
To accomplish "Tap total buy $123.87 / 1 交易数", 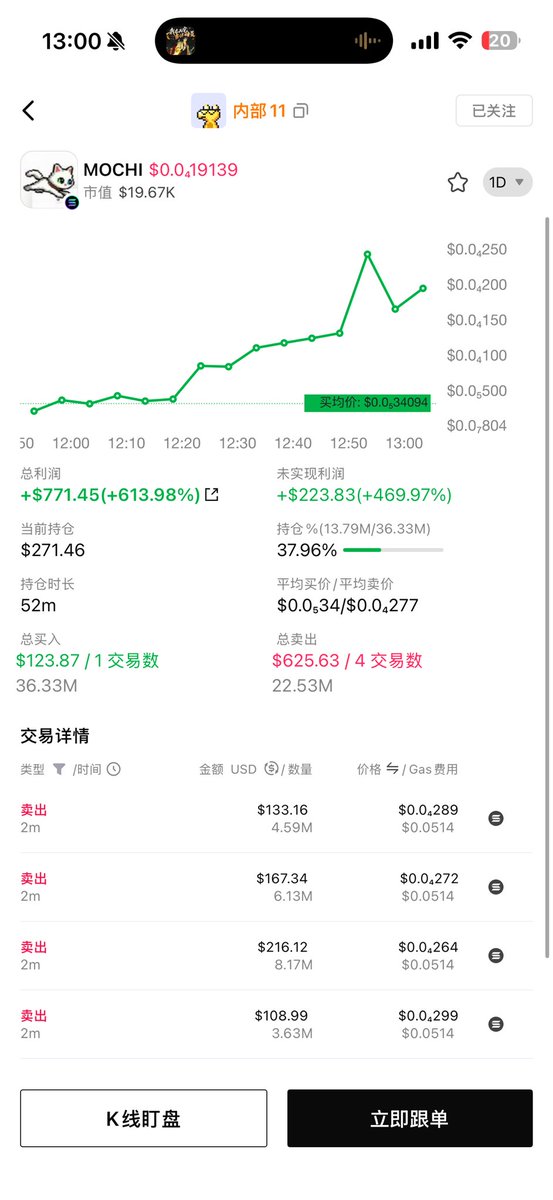I will pos(88,660).
